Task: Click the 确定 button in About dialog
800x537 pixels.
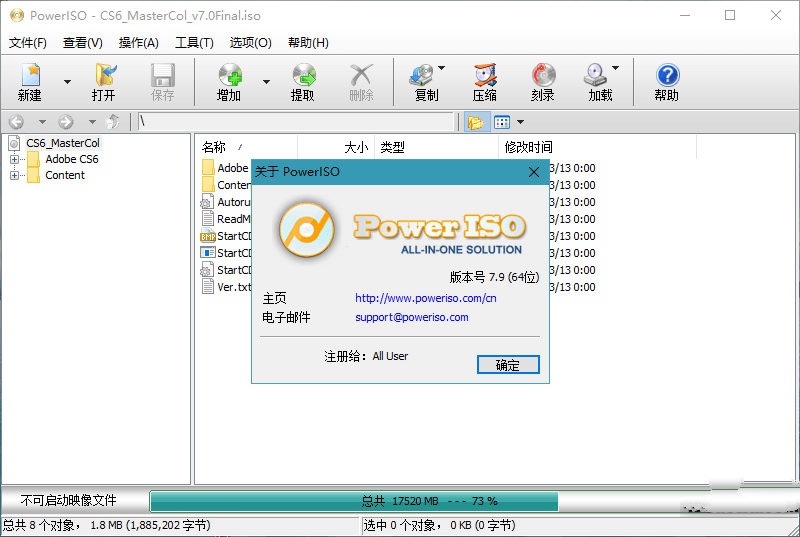Action: 508,365
